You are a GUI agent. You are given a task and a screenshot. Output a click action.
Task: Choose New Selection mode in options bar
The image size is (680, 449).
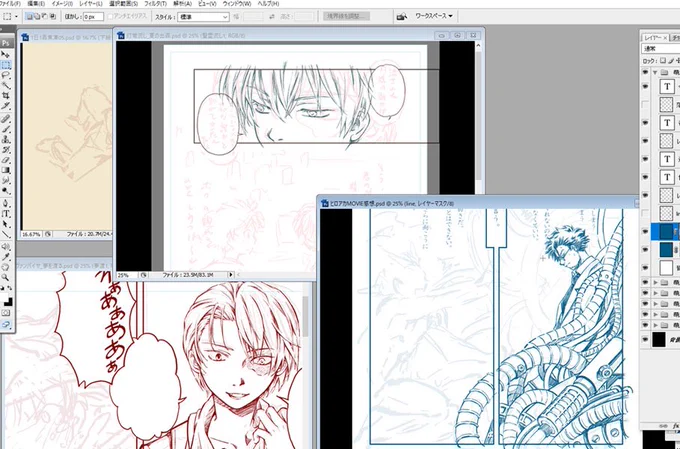point(29,16)
